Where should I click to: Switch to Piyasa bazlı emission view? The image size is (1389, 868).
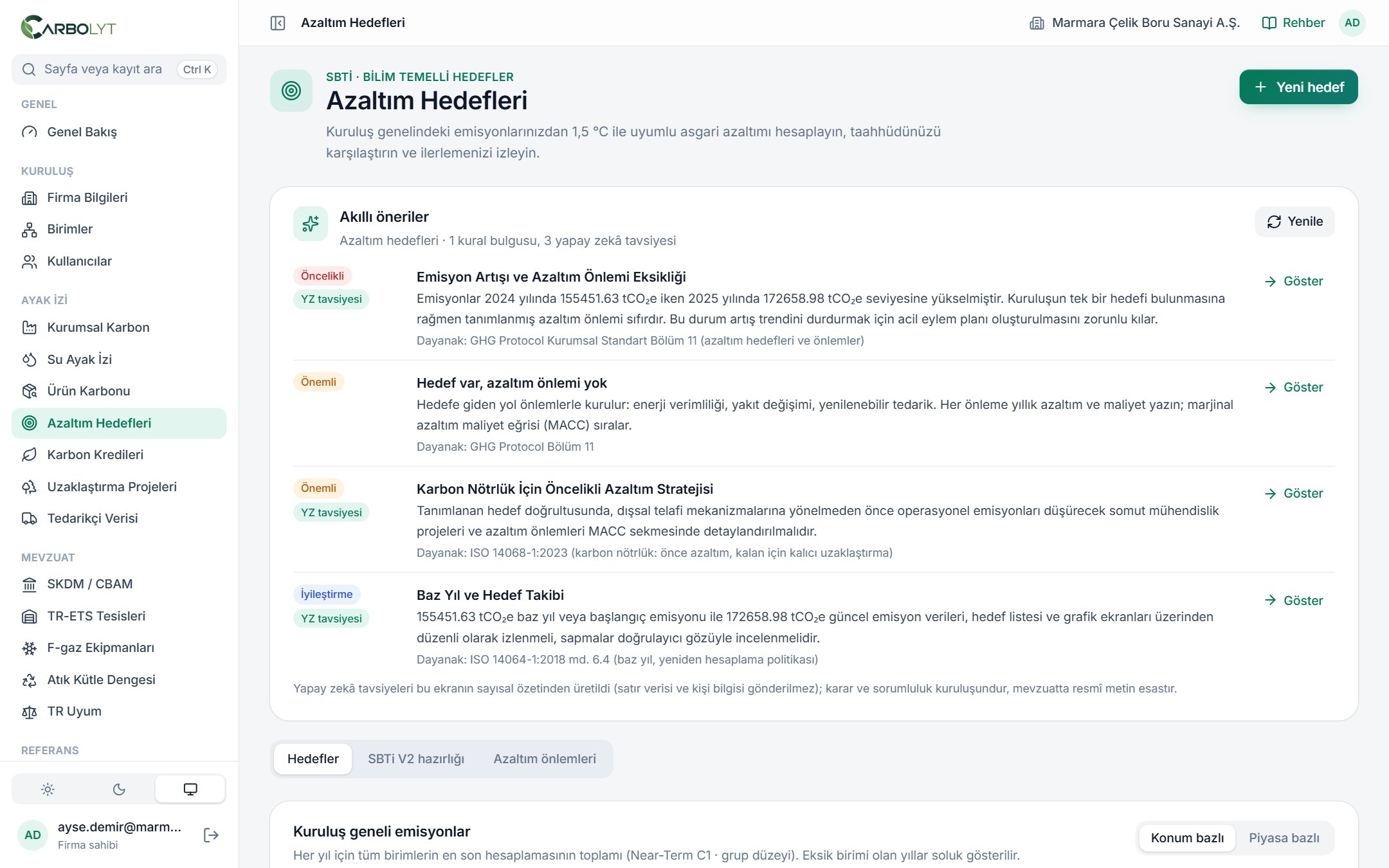(x=1284, y=838)
